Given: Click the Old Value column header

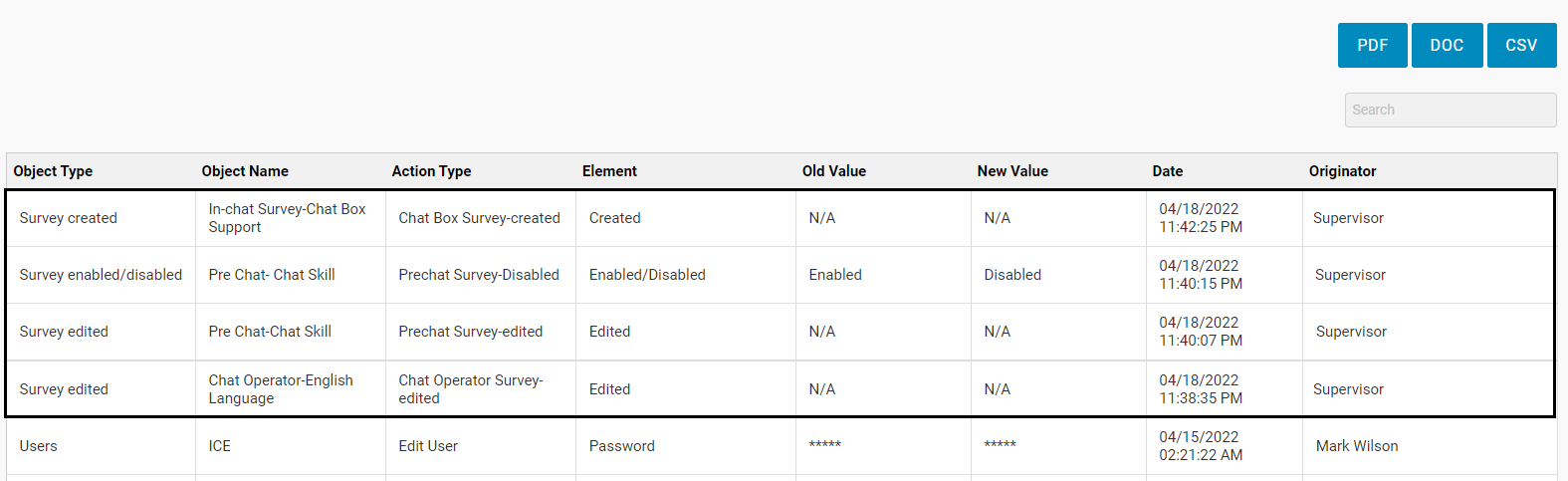Looking at the screenshot, I should click(833, 171).
